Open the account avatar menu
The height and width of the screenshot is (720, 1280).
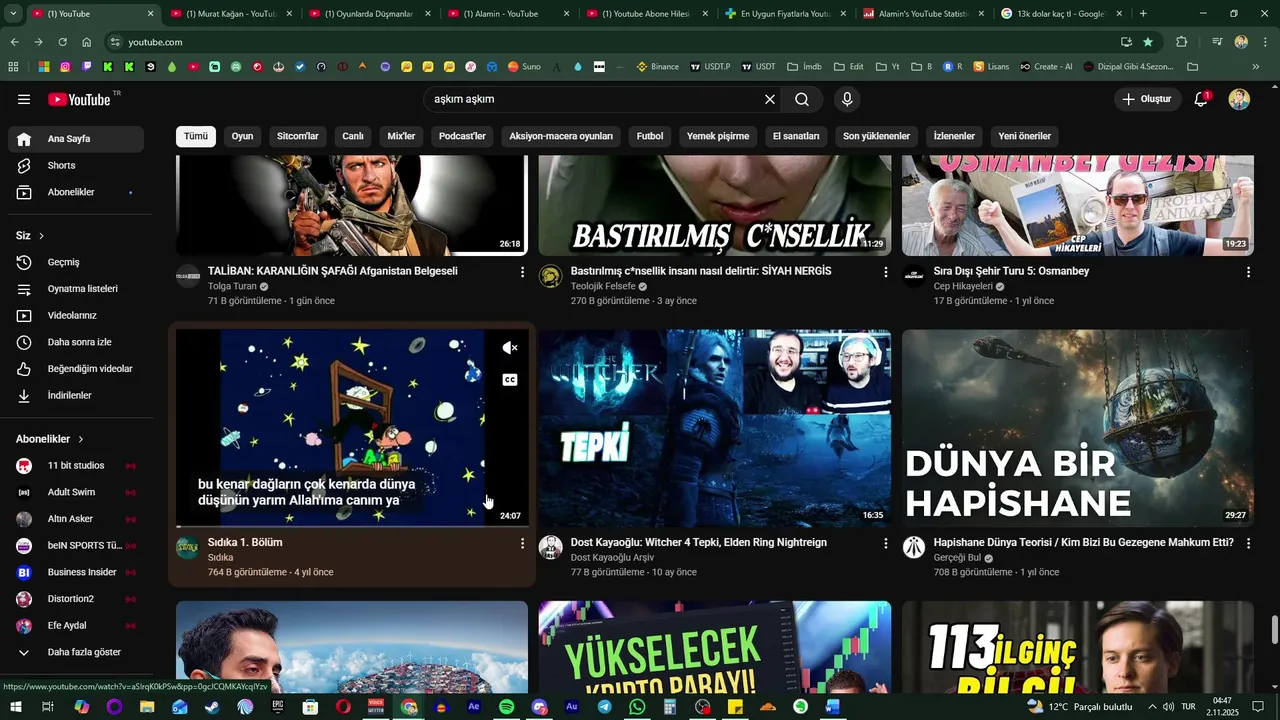click(x=1239, y=99)
